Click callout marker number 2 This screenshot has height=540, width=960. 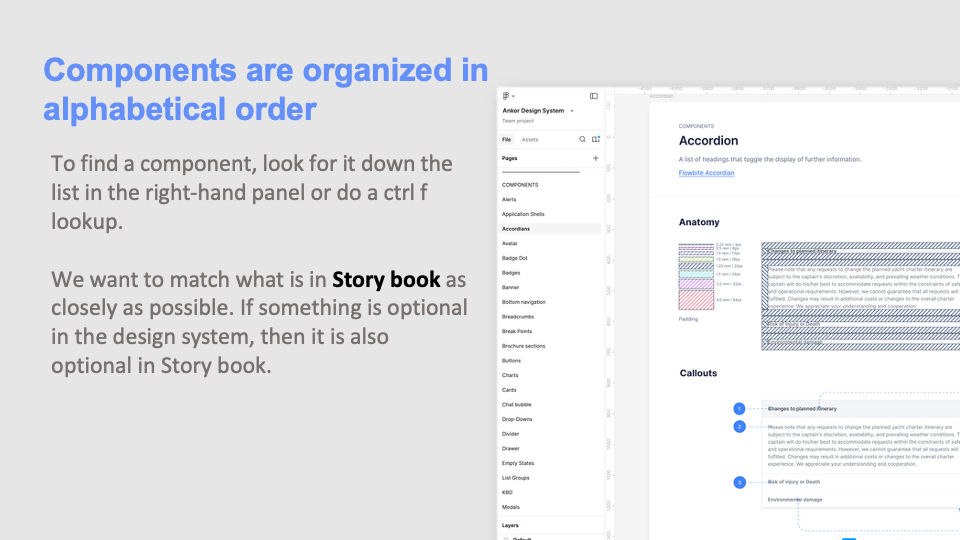tap(739, 427)
